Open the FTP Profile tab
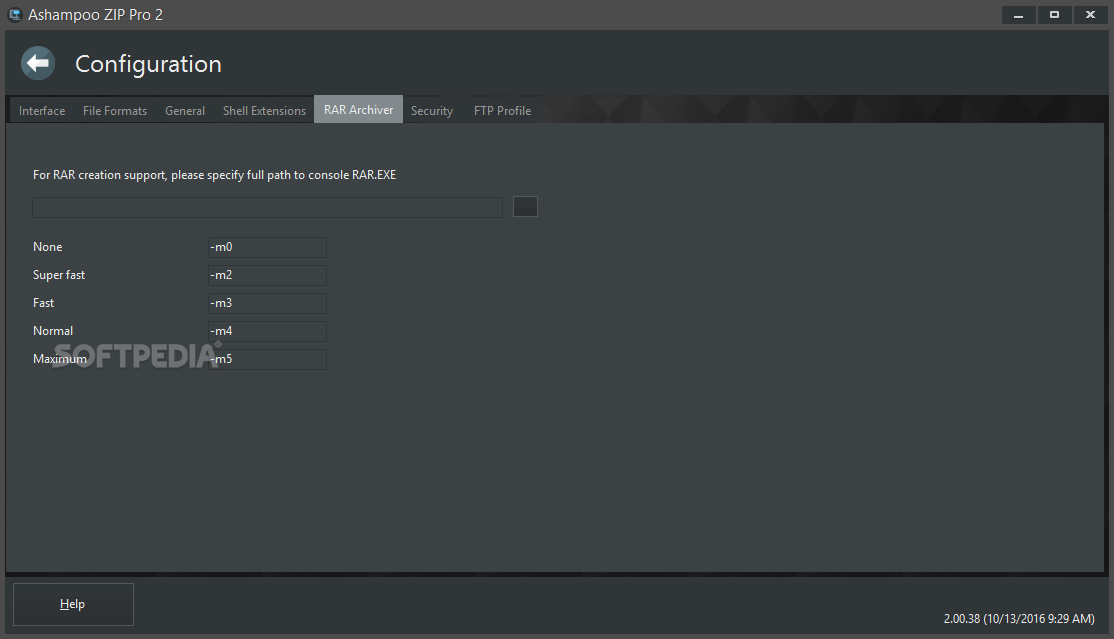Screen dimensions: 1114x639 pyautogui.click(x=502, y=110)
